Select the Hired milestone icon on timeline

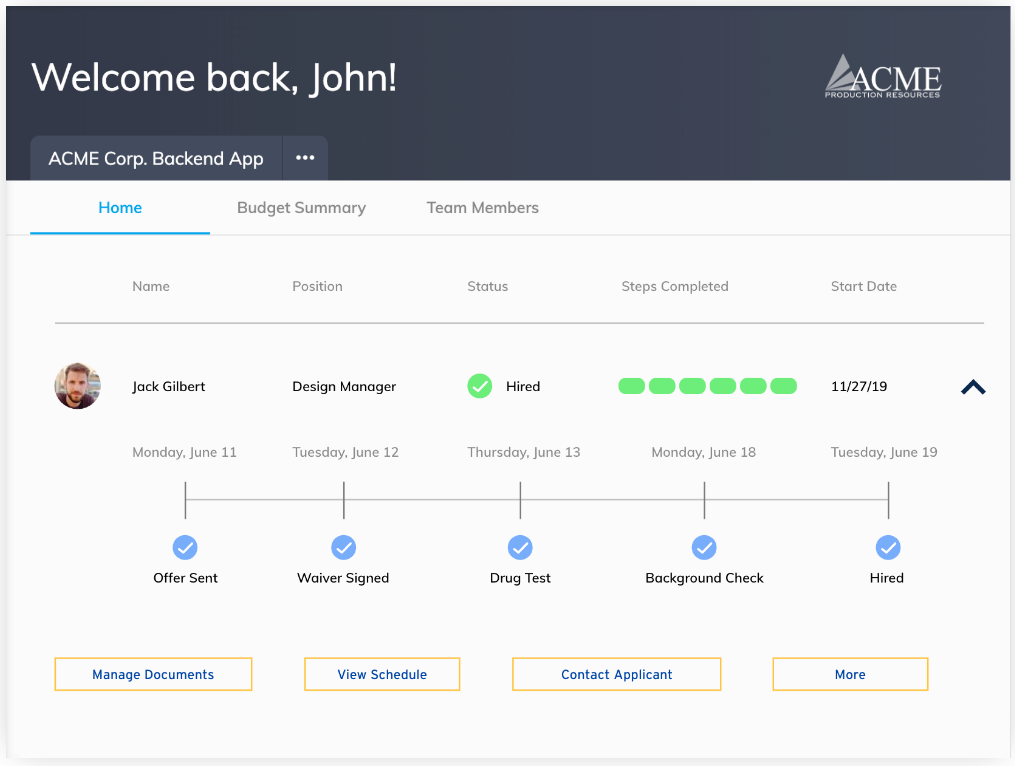(x=887, y=548)
